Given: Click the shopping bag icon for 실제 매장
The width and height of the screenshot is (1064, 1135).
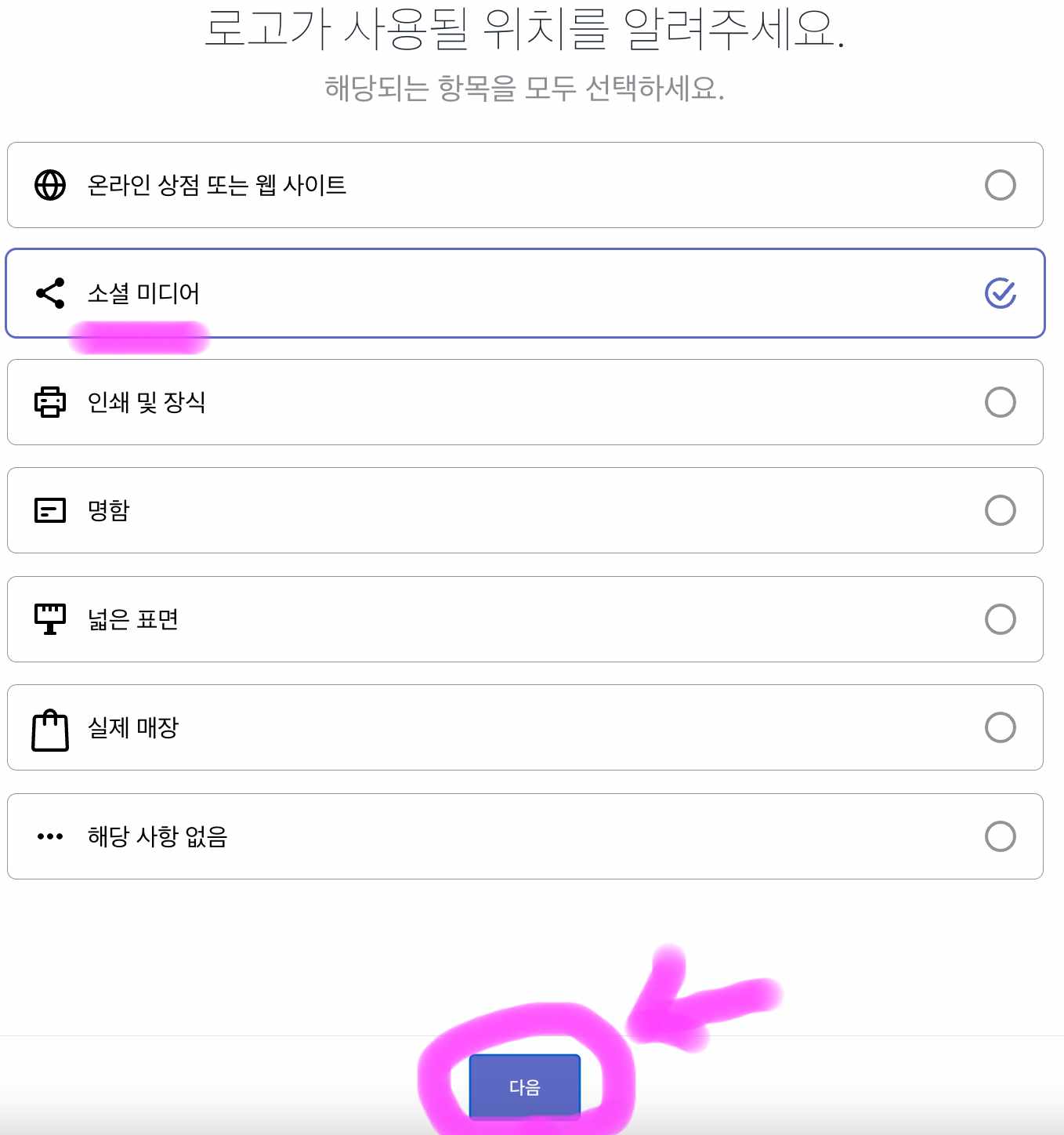Looking at the screenshot, I should [x=50, y=727].
